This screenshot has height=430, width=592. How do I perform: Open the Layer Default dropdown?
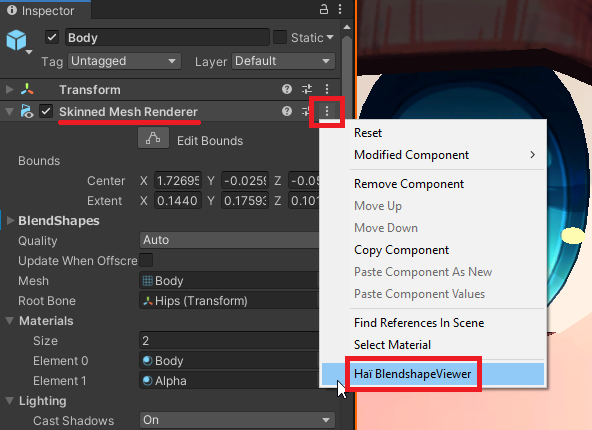284,61
